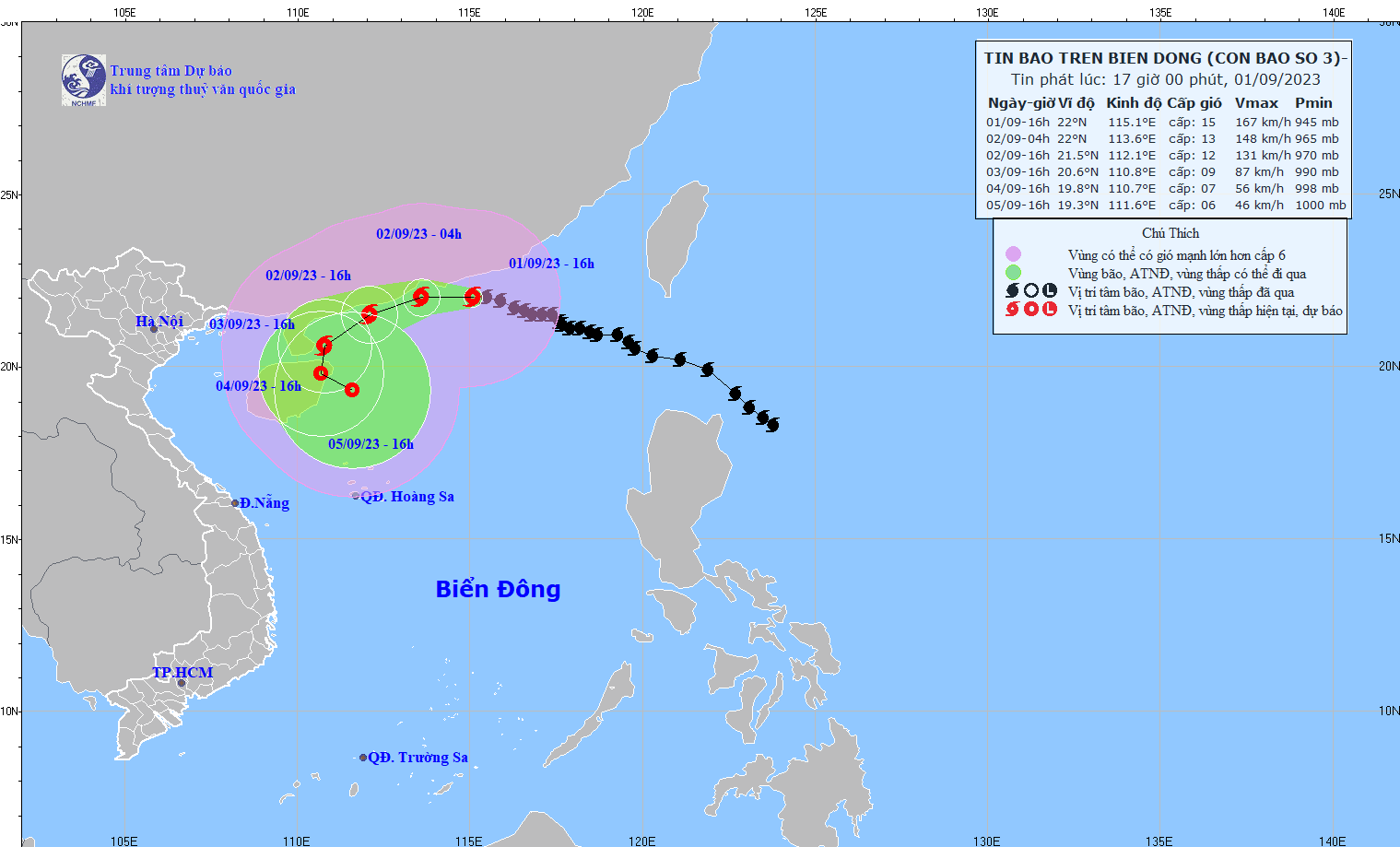The width and height of the screenshot is (1400, 847).
Task: Click black hollow circle in legend
Action: coord(1030,291)
